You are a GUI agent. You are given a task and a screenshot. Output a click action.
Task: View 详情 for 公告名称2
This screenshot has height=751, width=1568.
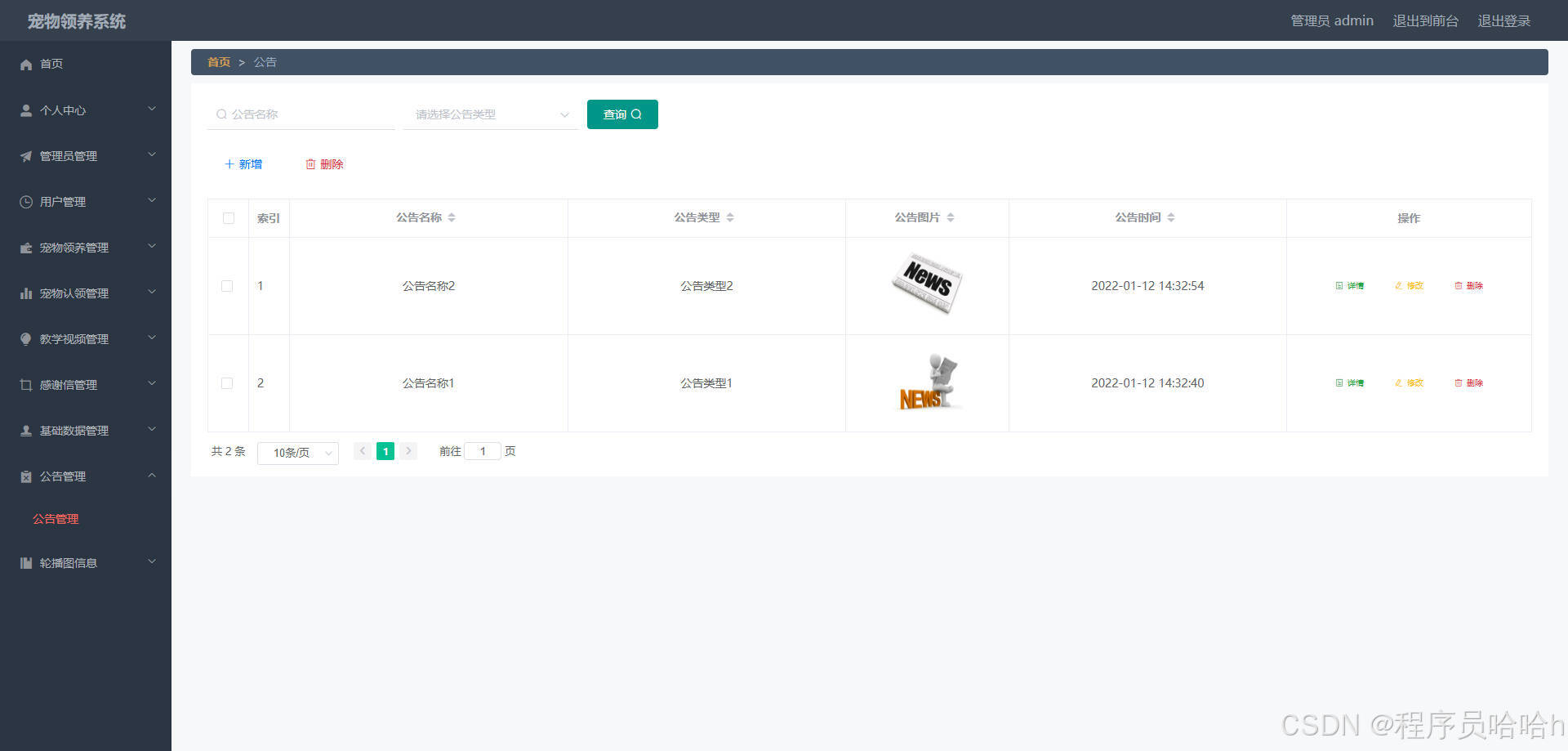1349,286
